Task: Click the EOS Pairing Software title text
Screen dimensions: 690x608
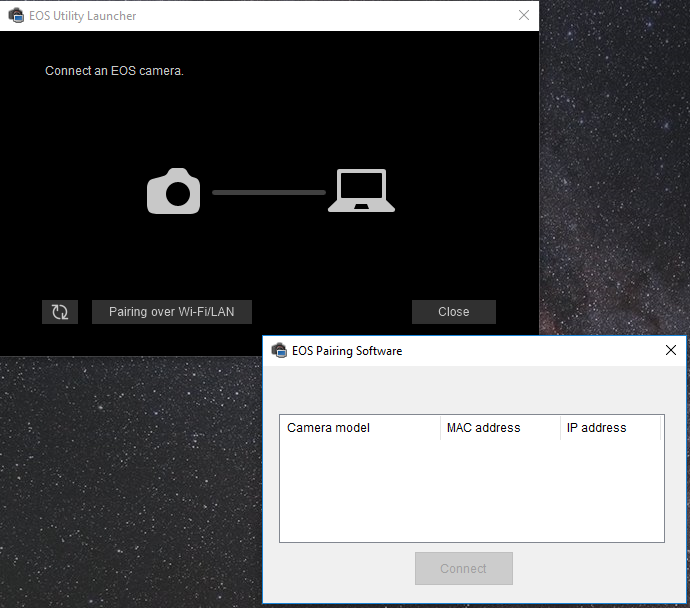Action: [347, 351]
